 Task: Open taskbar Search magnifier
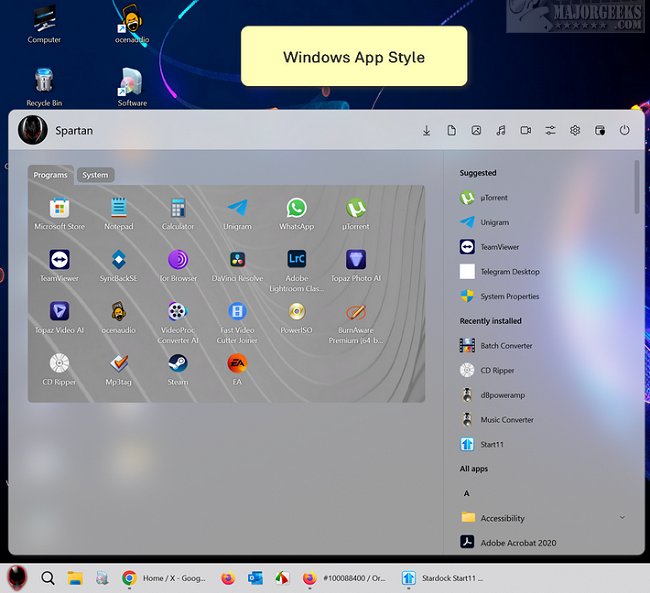click(48, 578)
